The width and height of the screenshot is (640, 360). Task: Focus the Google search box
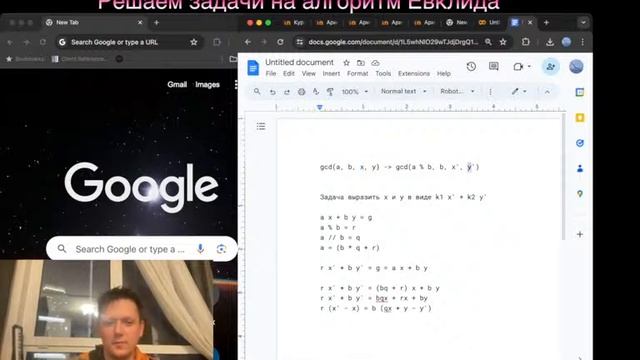(x=142, y=249)
